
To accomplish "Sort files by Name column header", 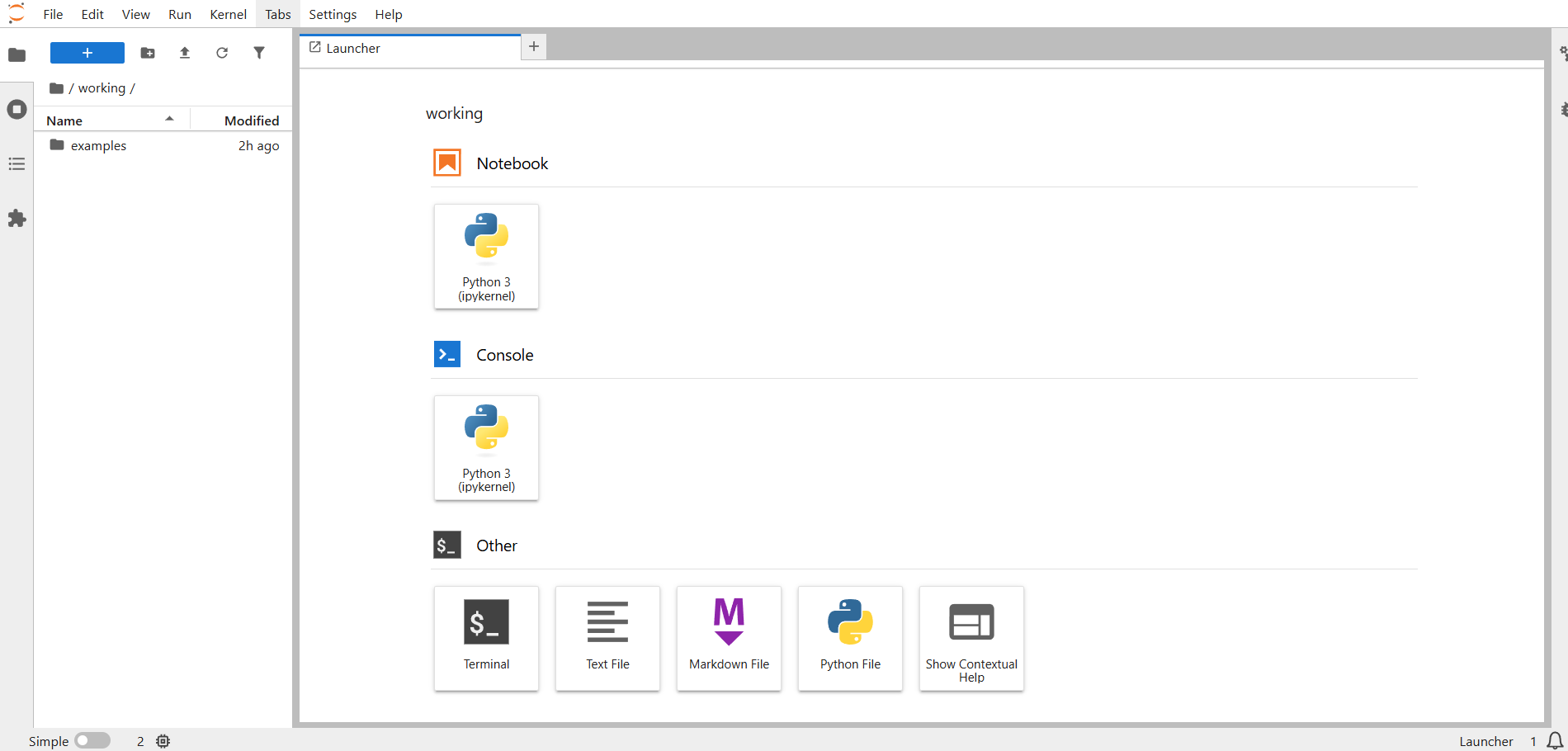I will coord(111,120).
